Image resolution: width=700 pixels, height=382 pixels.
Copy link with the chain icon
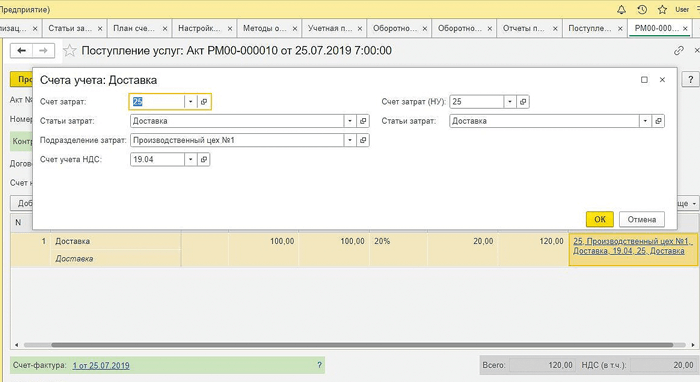pos(679,50)
